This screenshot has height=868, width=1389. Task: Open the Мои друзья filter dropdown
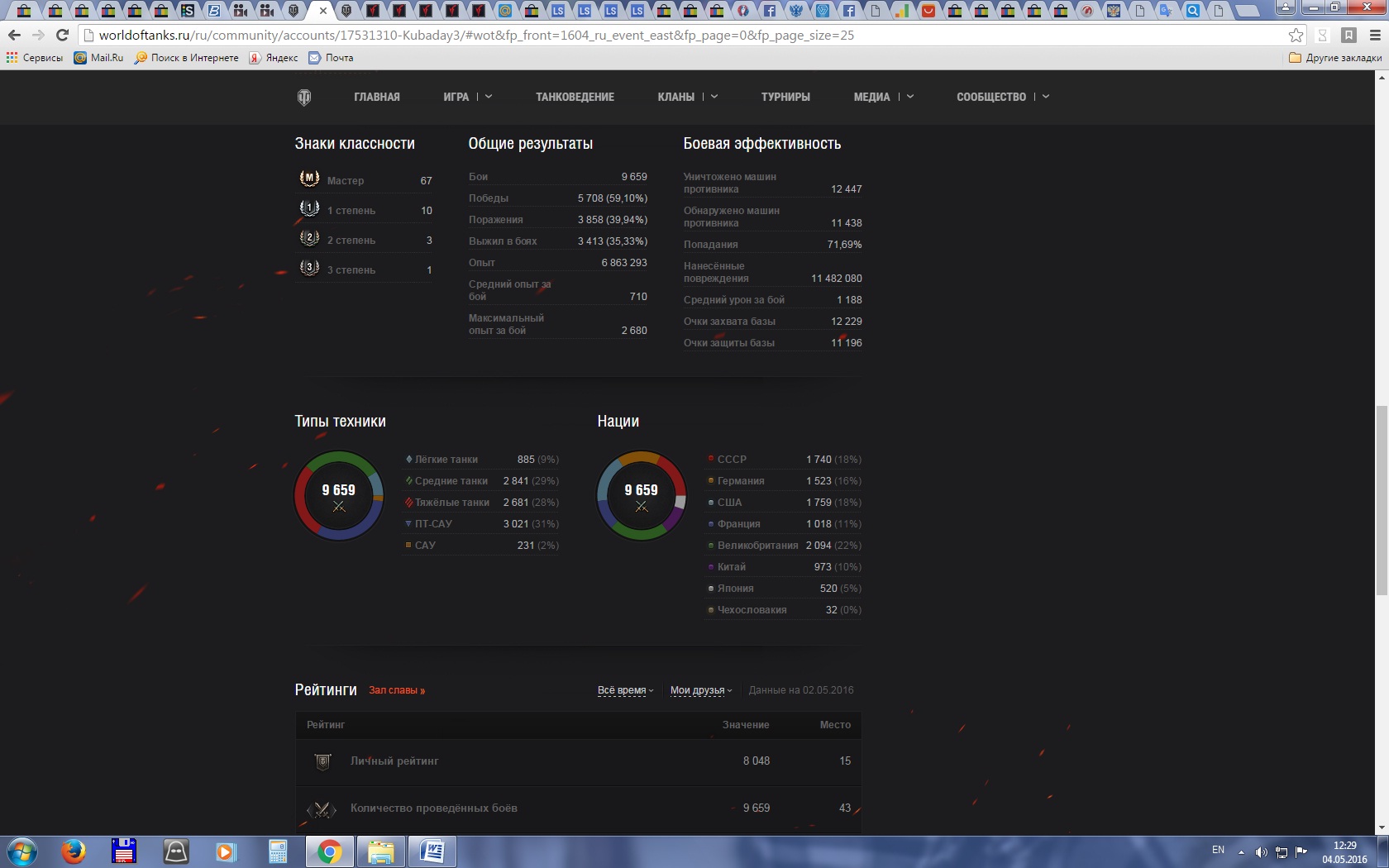point(701,690)
